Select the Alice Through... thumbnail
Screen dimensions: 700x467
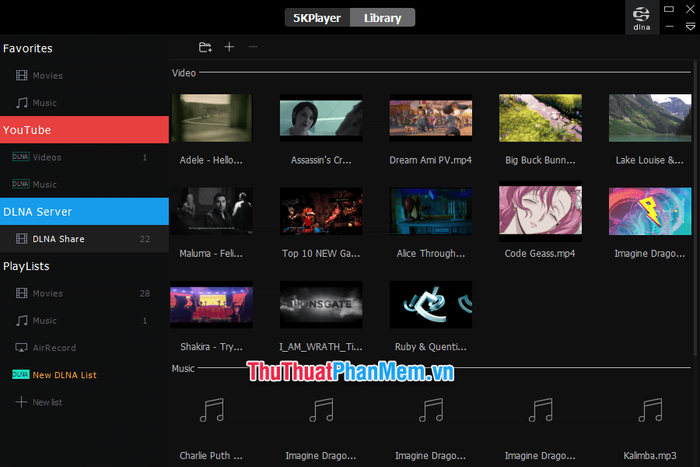coord(431,211)
